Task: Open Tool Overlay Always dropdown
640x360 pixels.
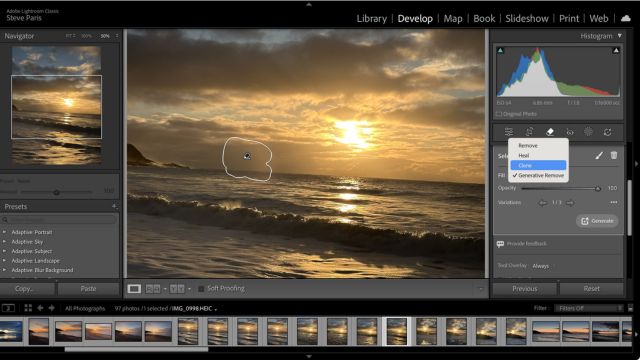Action: tap(541, 266)
